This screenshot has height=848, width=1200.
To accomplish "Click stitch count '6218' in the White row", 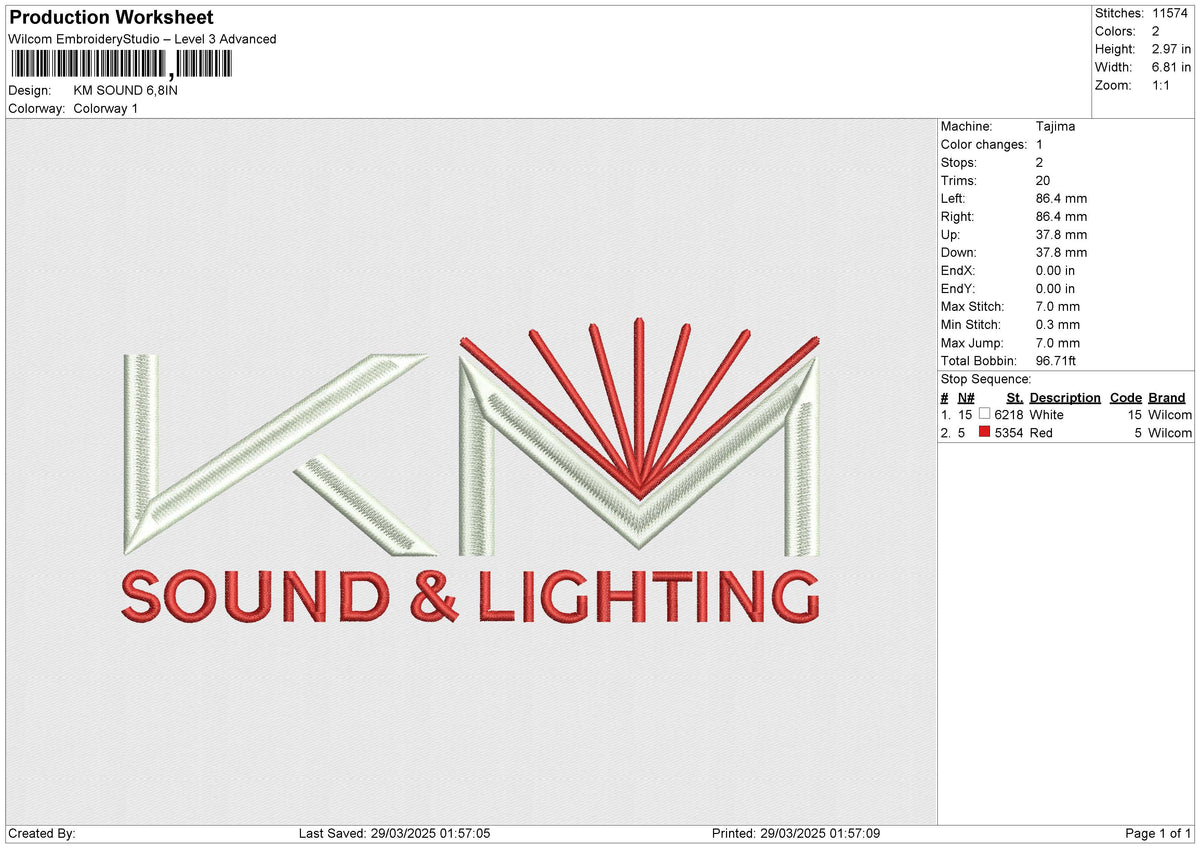I will [1009, 415].
